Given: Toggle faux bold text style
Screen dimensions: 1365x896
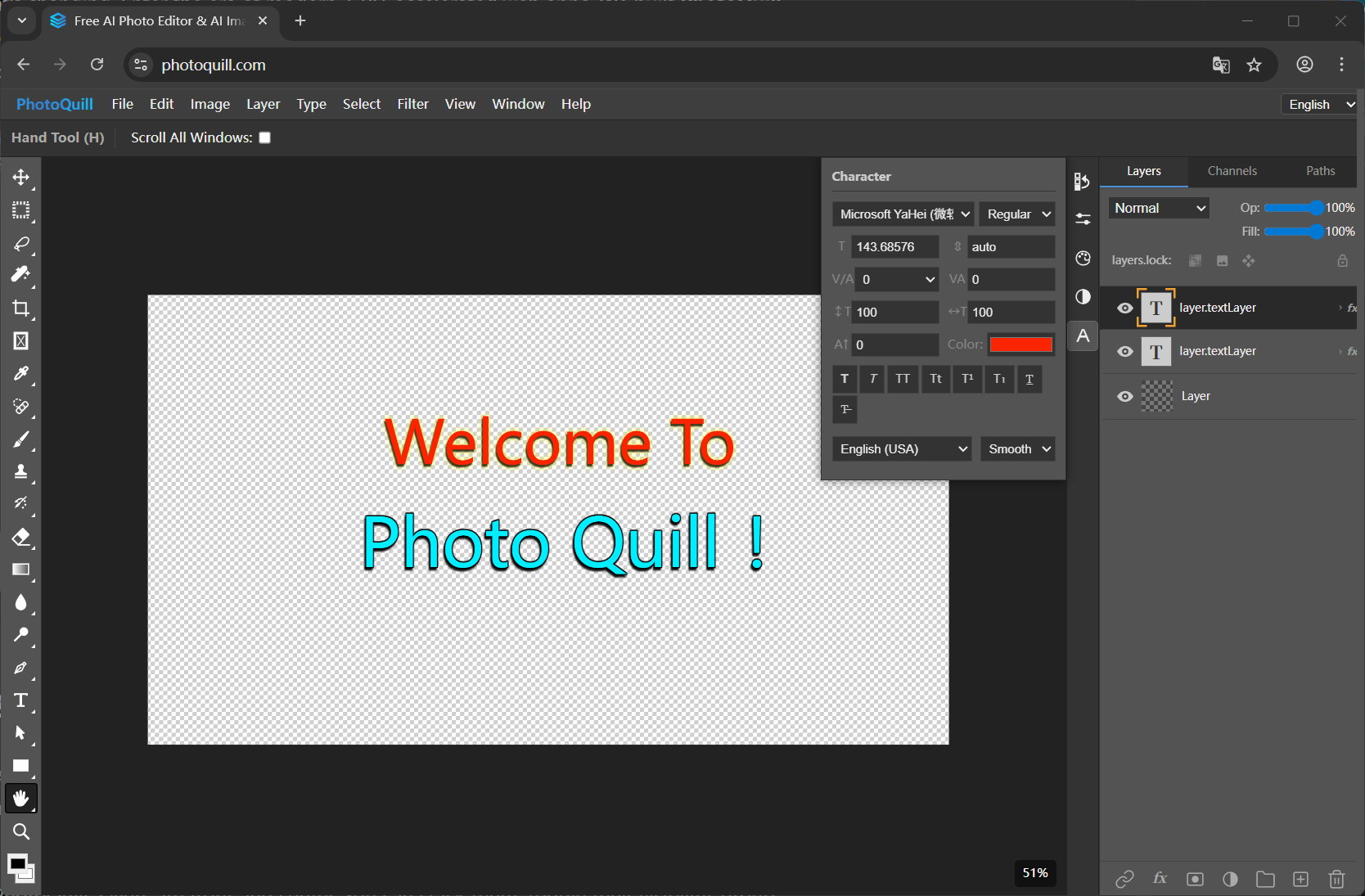Looking at the screenshot, I should pos(845,379).
